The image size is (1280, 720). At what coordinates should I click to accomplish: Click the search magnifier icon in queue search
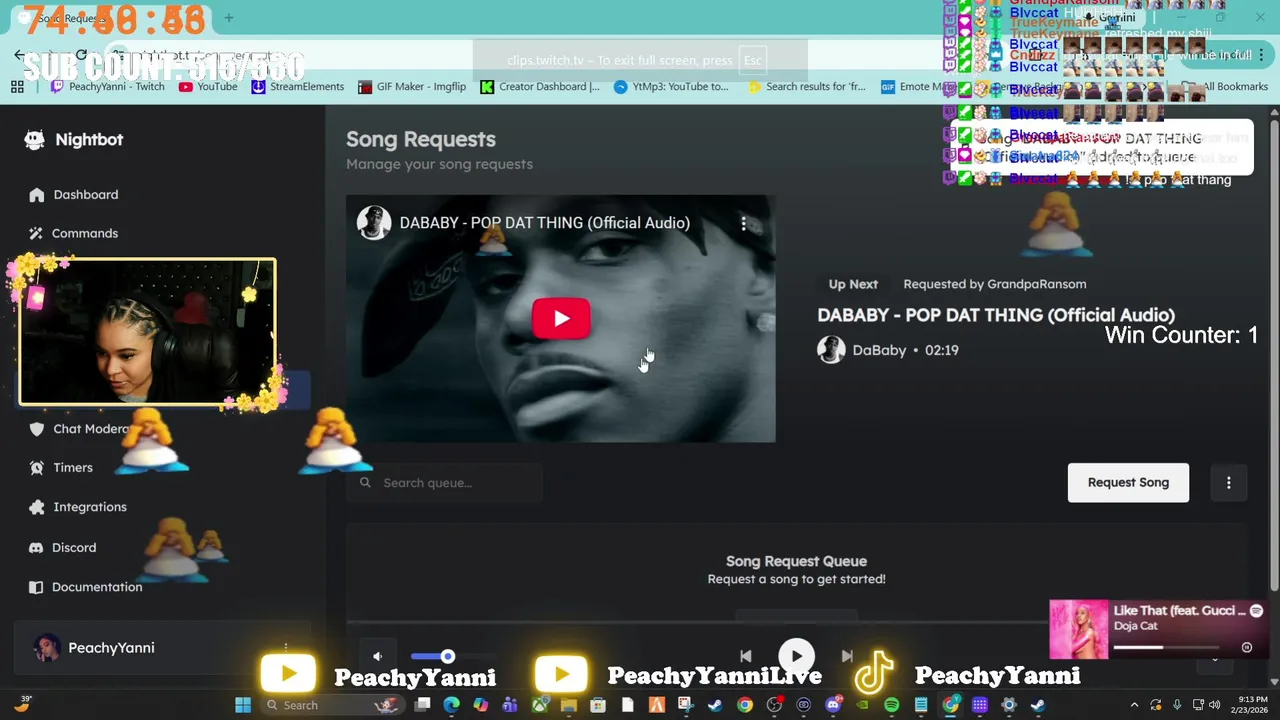point(365,483)
